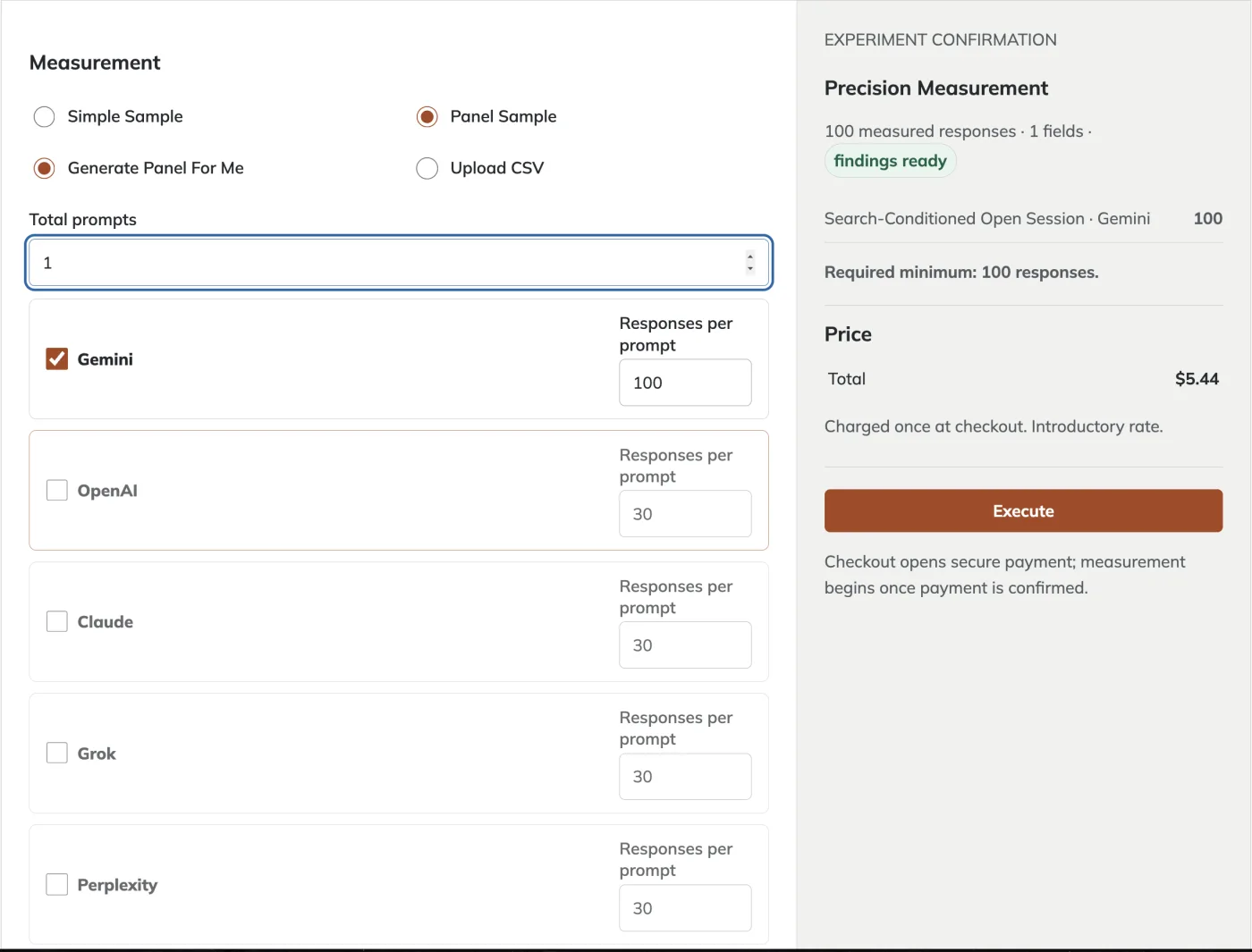Edit Perplexity responses per prompt field

click(x=685, y=908)
